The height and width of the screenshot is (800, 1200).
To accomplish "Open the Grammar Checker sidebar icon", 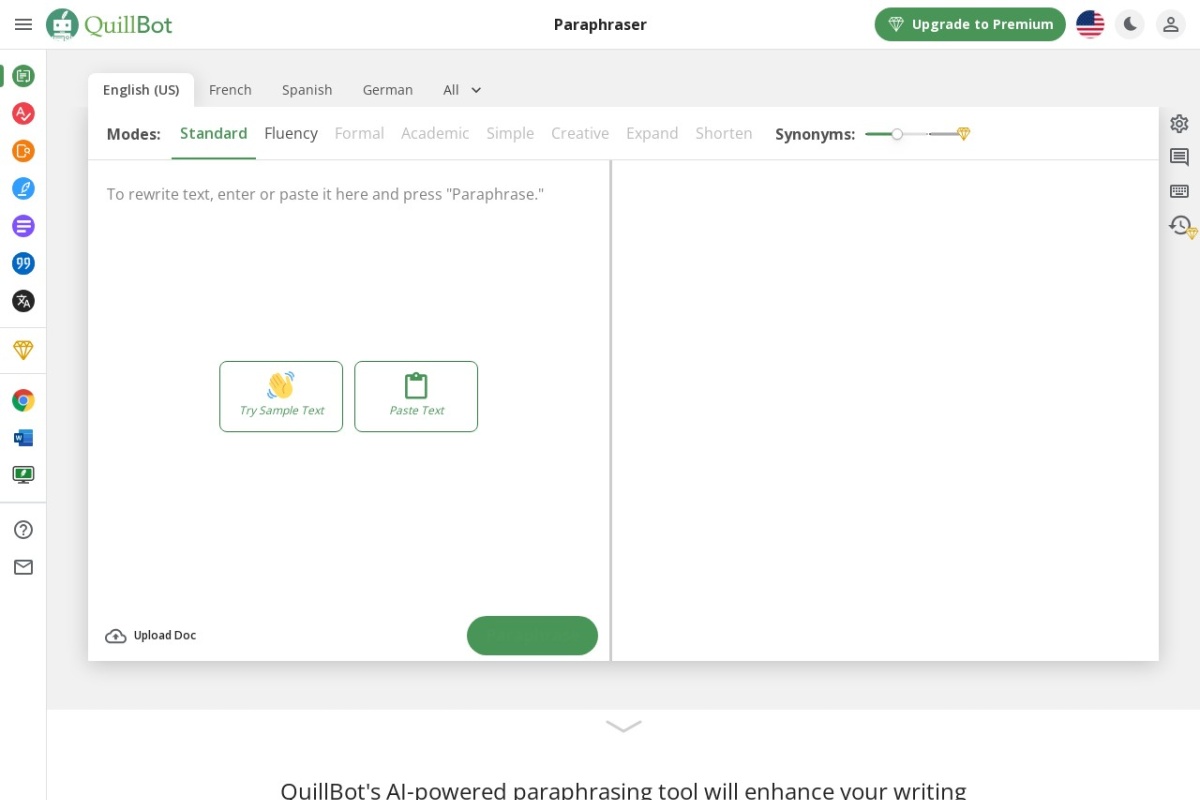I will (x=23, y=113).
